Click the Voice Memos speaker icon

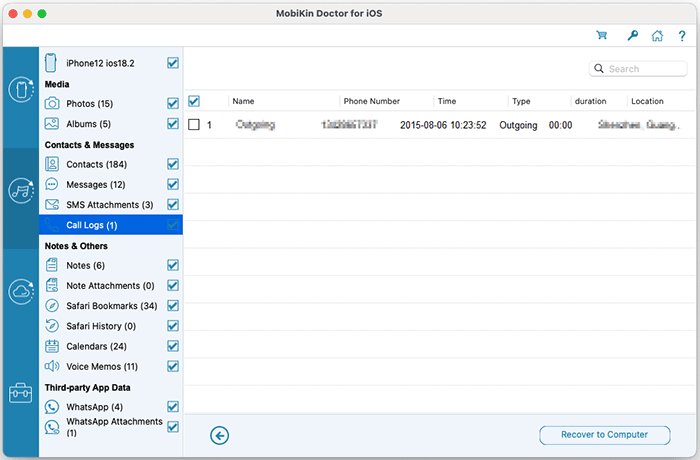(52, 366)
